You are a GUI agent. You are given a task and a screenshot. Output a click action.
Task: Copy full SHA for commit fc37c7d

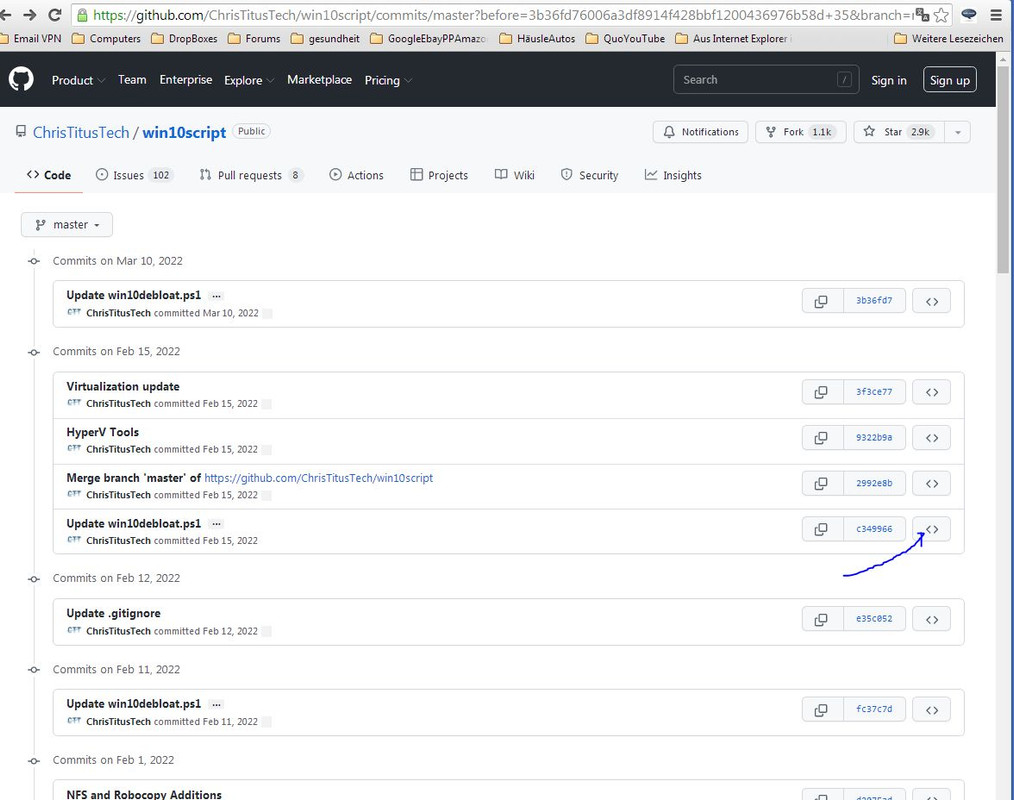tap(822, 710)
